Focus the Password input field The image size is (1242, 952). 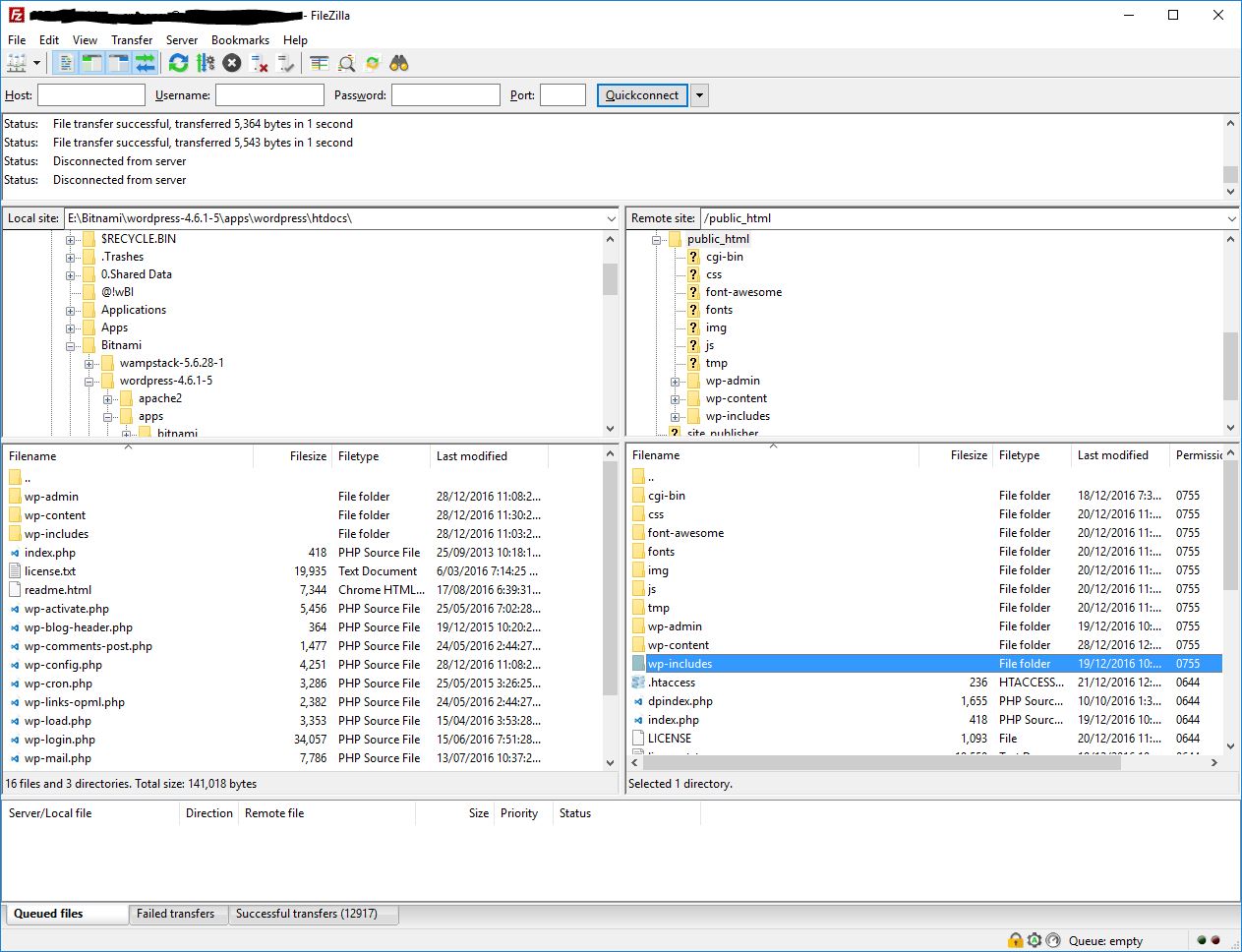coord(445,95)
